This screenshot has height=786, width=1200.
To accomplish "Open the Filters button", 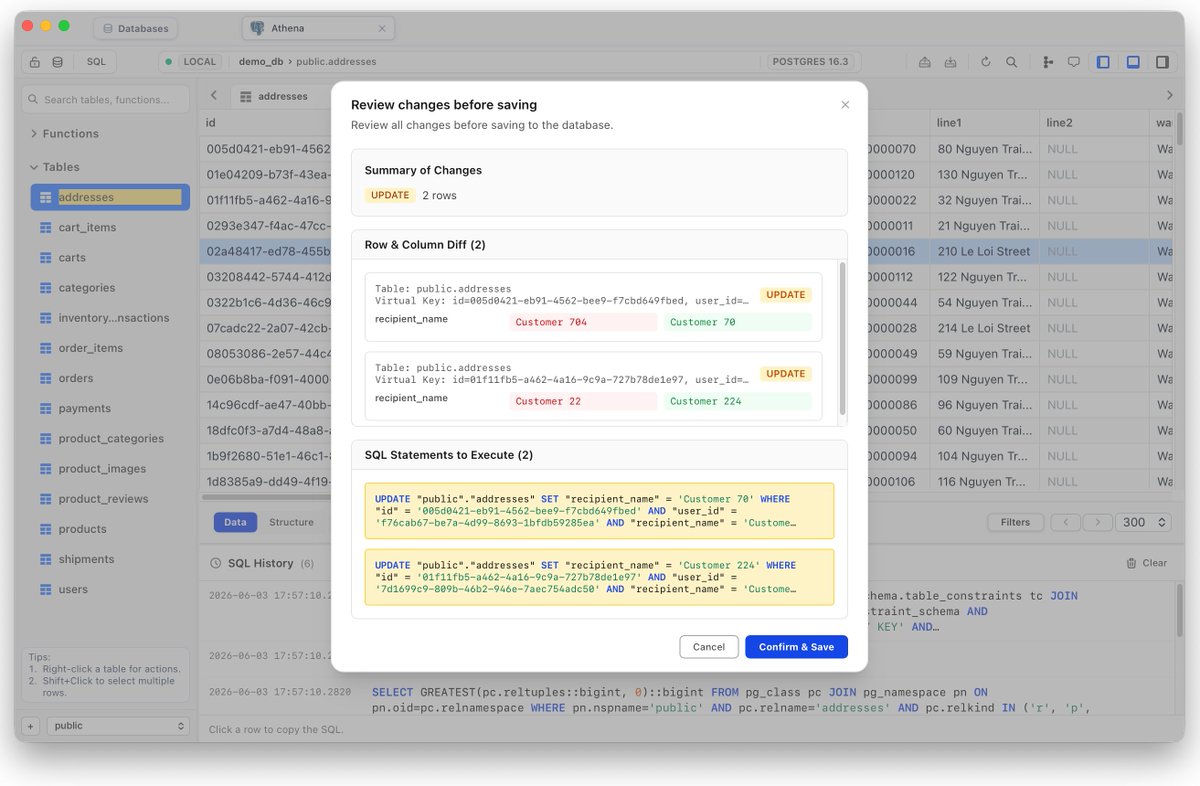I will pos(1015,522).
